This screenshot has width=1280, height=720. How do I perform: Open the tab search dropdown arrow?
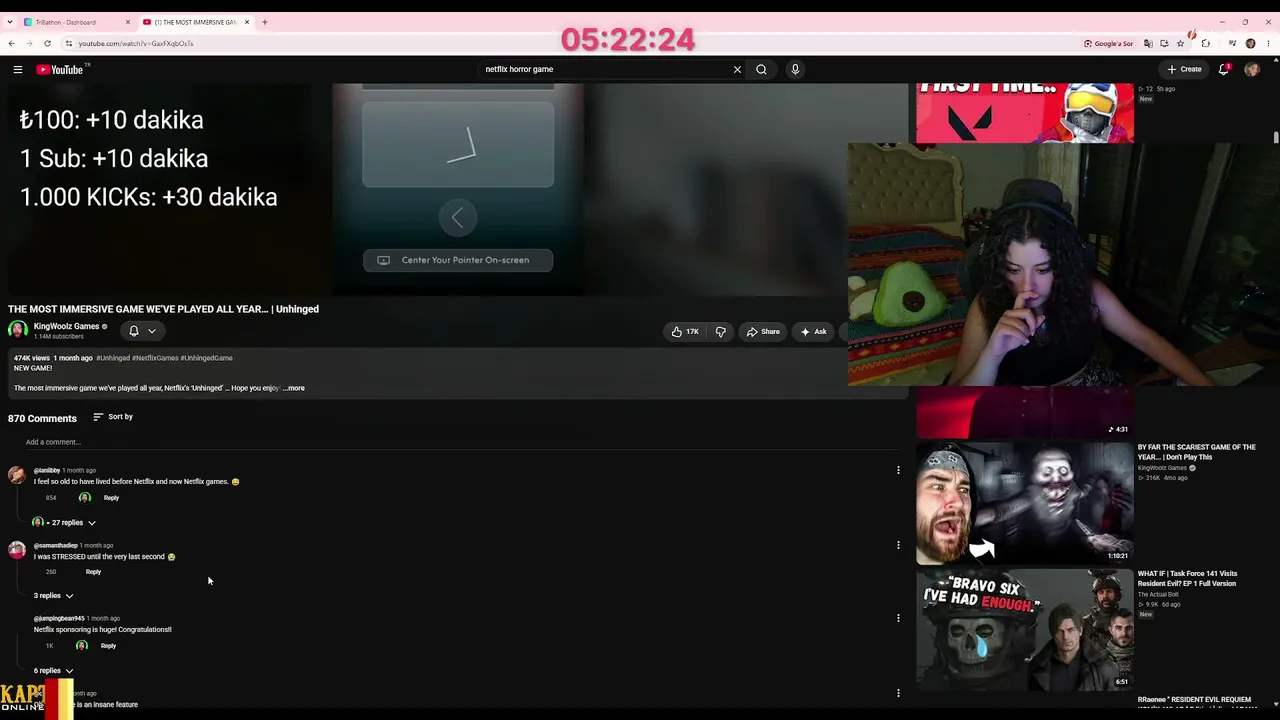click(9, 22)
